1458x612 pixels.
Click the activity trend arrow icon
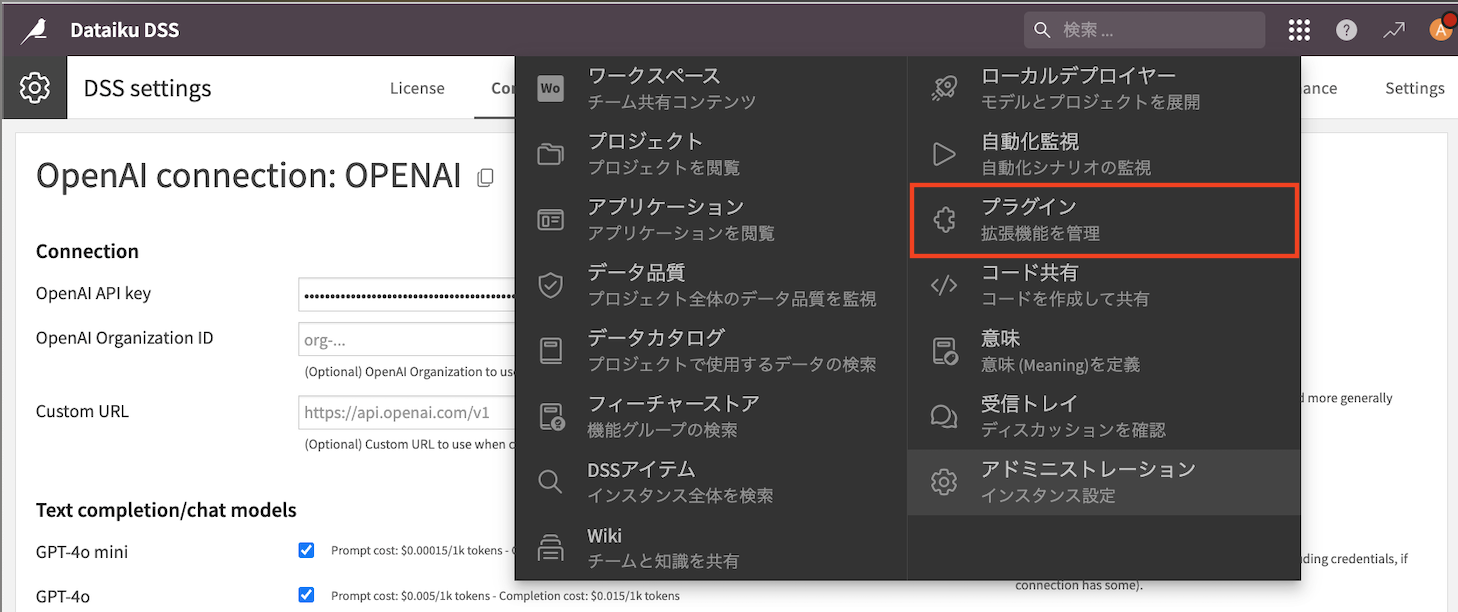coord(1394,30)
